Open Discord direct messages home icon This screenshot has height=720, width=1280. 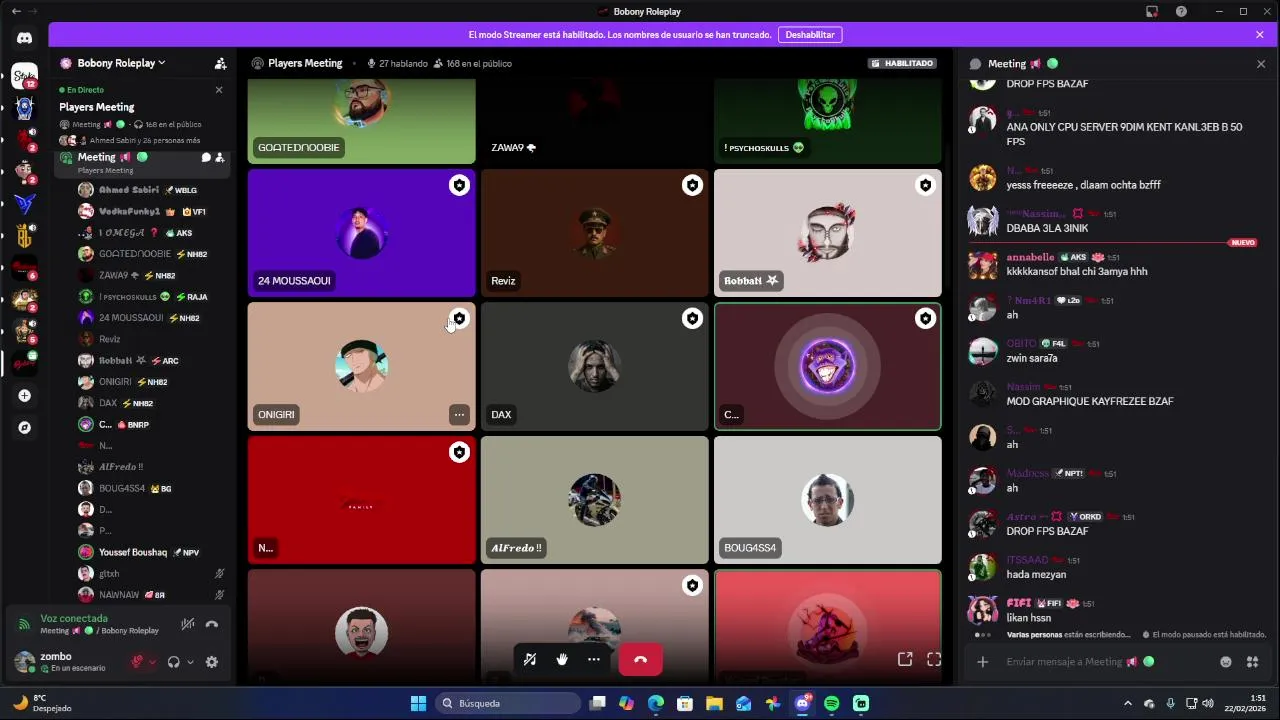click(25, 38)
